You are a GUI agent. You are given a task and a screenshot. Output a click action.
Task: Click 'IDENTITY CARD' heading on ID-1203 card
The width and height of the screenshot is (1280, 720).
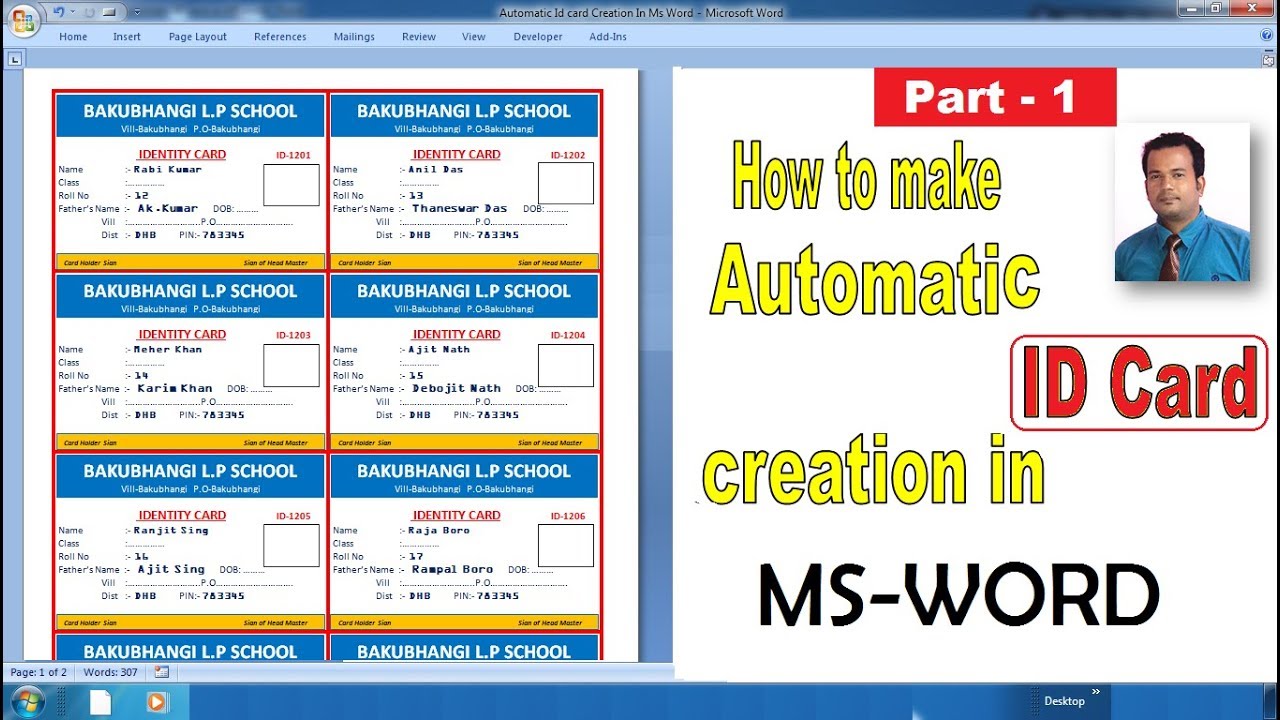pos(182,335)
